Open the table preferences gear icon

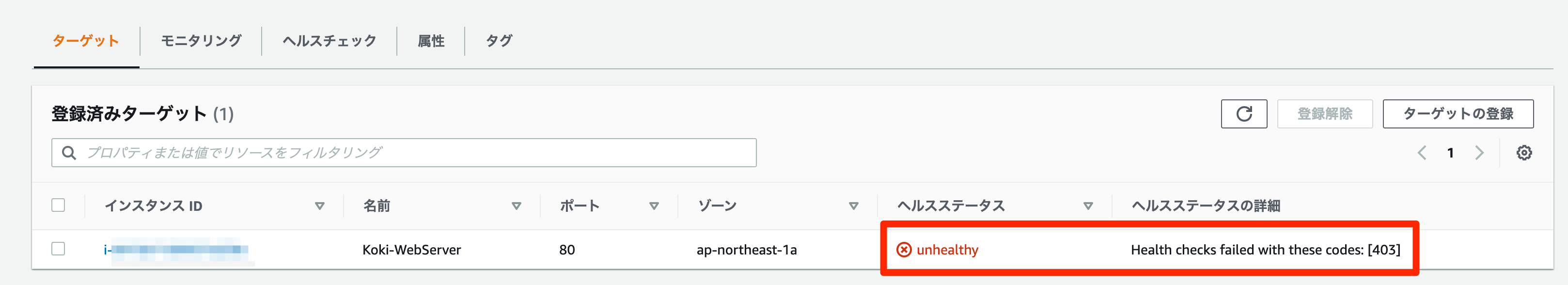tap(1524, 154)
